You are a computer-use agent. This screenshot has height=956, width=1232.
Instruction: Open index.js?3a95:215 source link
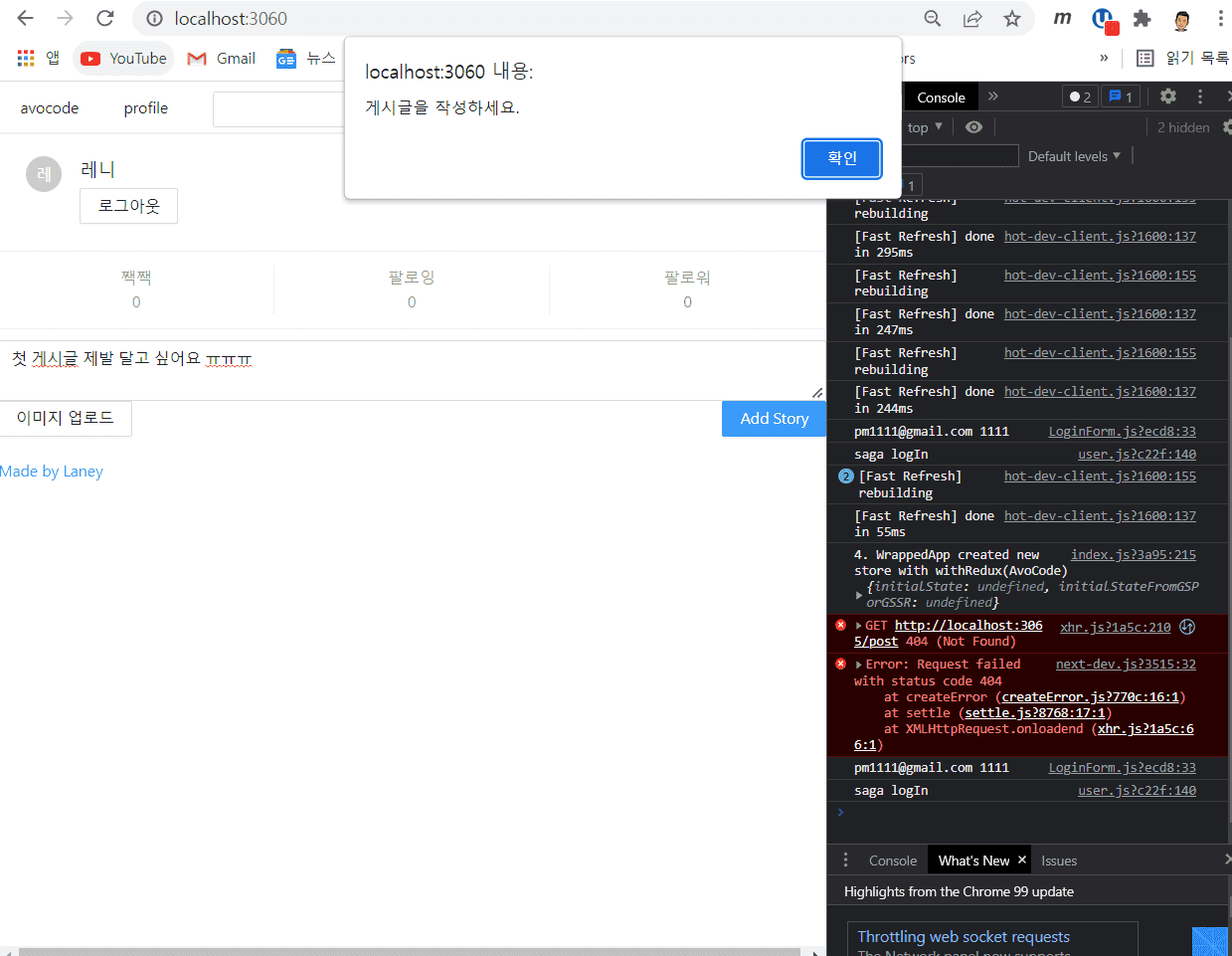1133,555
